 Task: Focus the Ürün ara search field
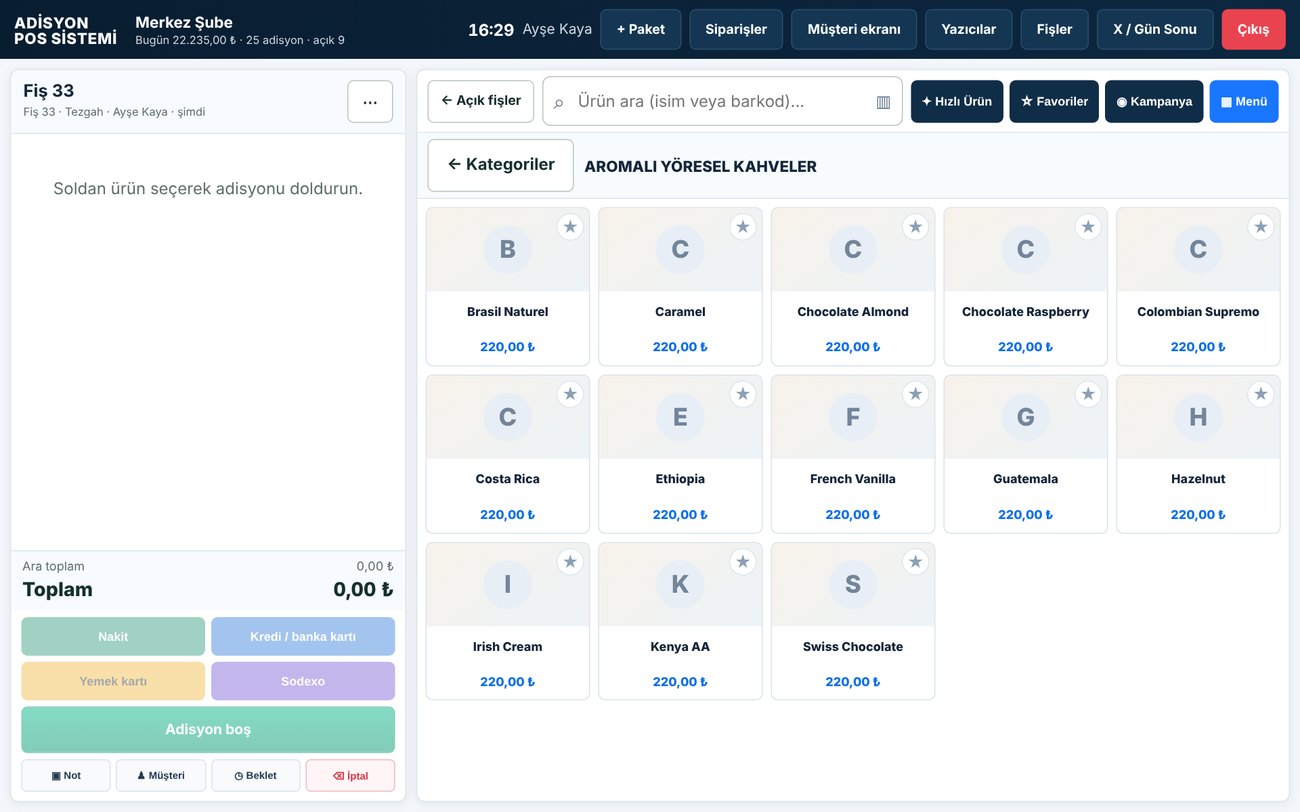[722, 102]
